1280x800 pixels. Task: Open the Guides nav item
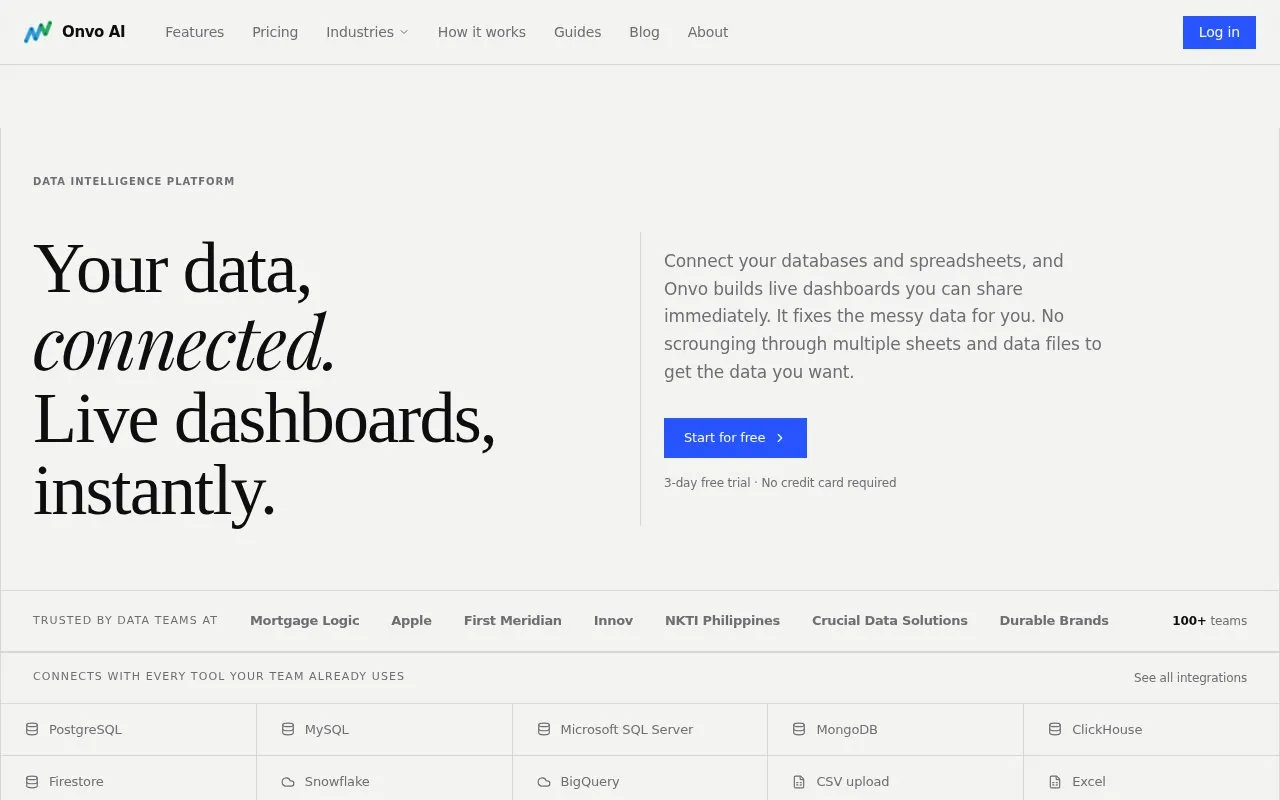577,32
